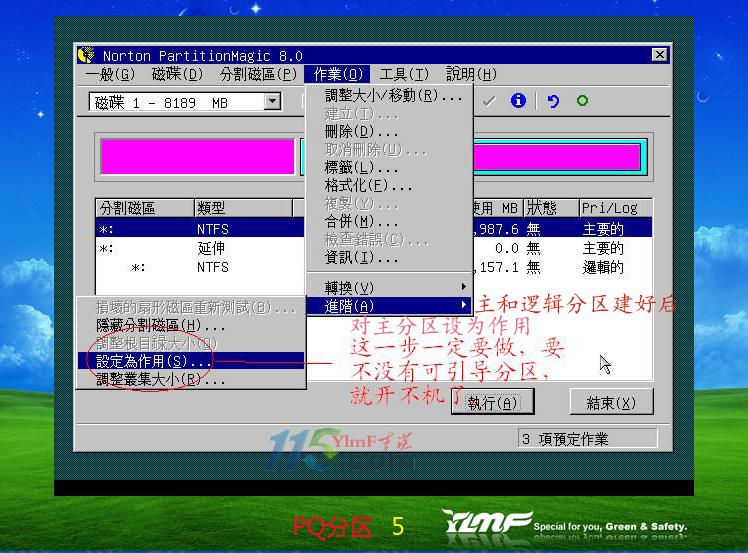Open the 工具(T) menu
Screen dimensions: 748x553
pos(404,74)
